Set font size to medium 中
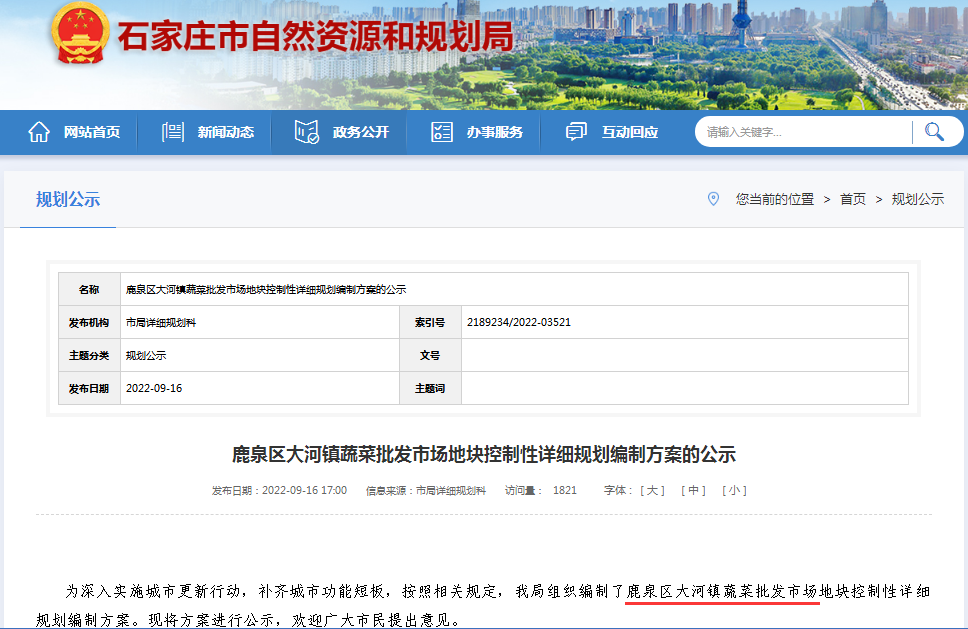 click(x=693, y=490)
